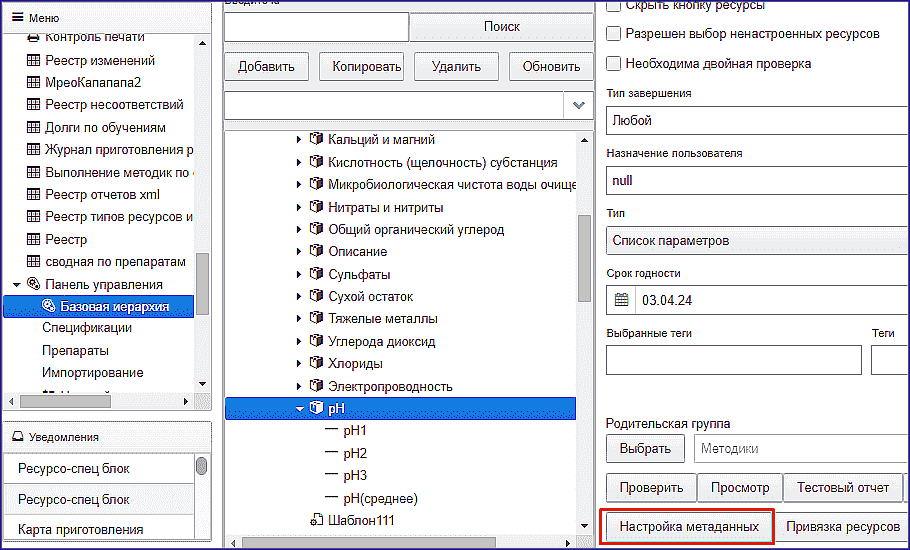This screenshot has width=910, height=550.
Task: Open Препараты in the menu
Action: 75,350
